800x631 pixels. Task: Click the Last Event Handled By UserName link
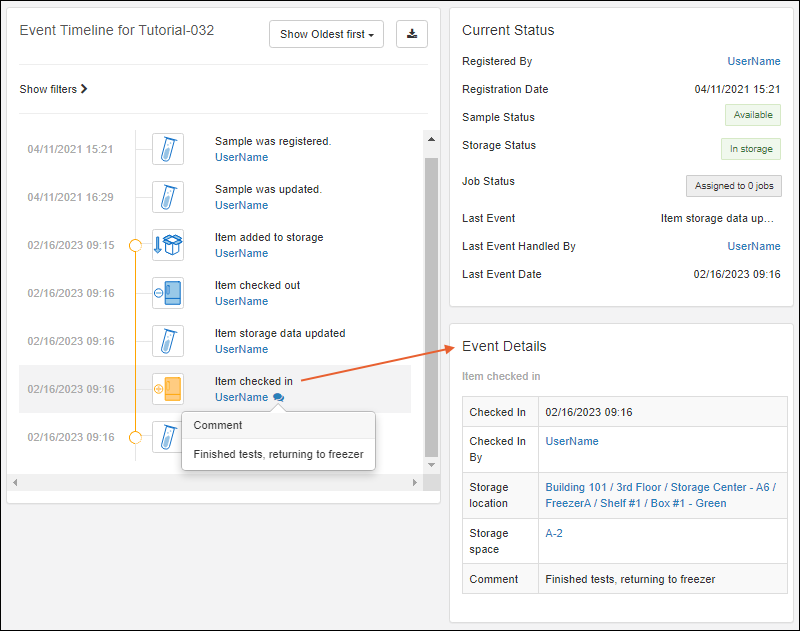click(753, 246)
